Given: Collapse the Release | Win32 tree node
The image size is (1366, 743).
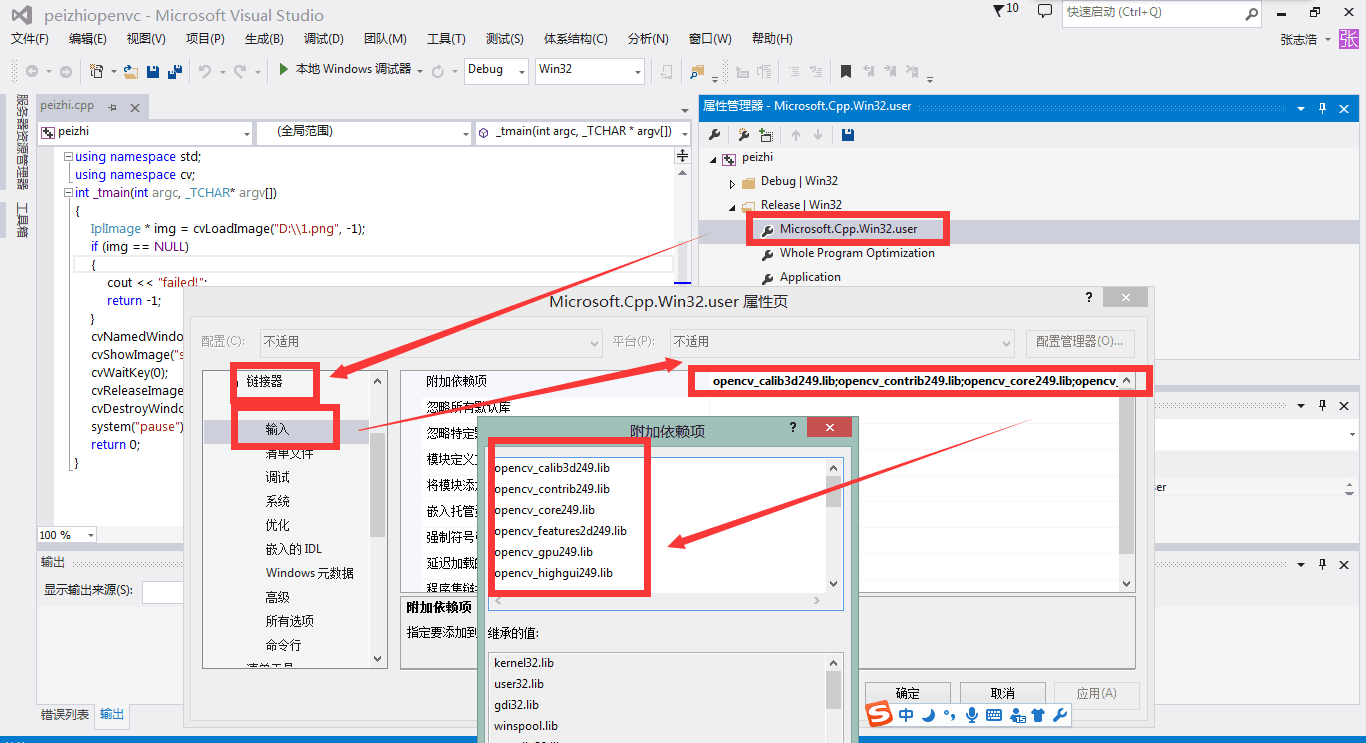Looking at the screenshot, I should [x=732, y=206].
